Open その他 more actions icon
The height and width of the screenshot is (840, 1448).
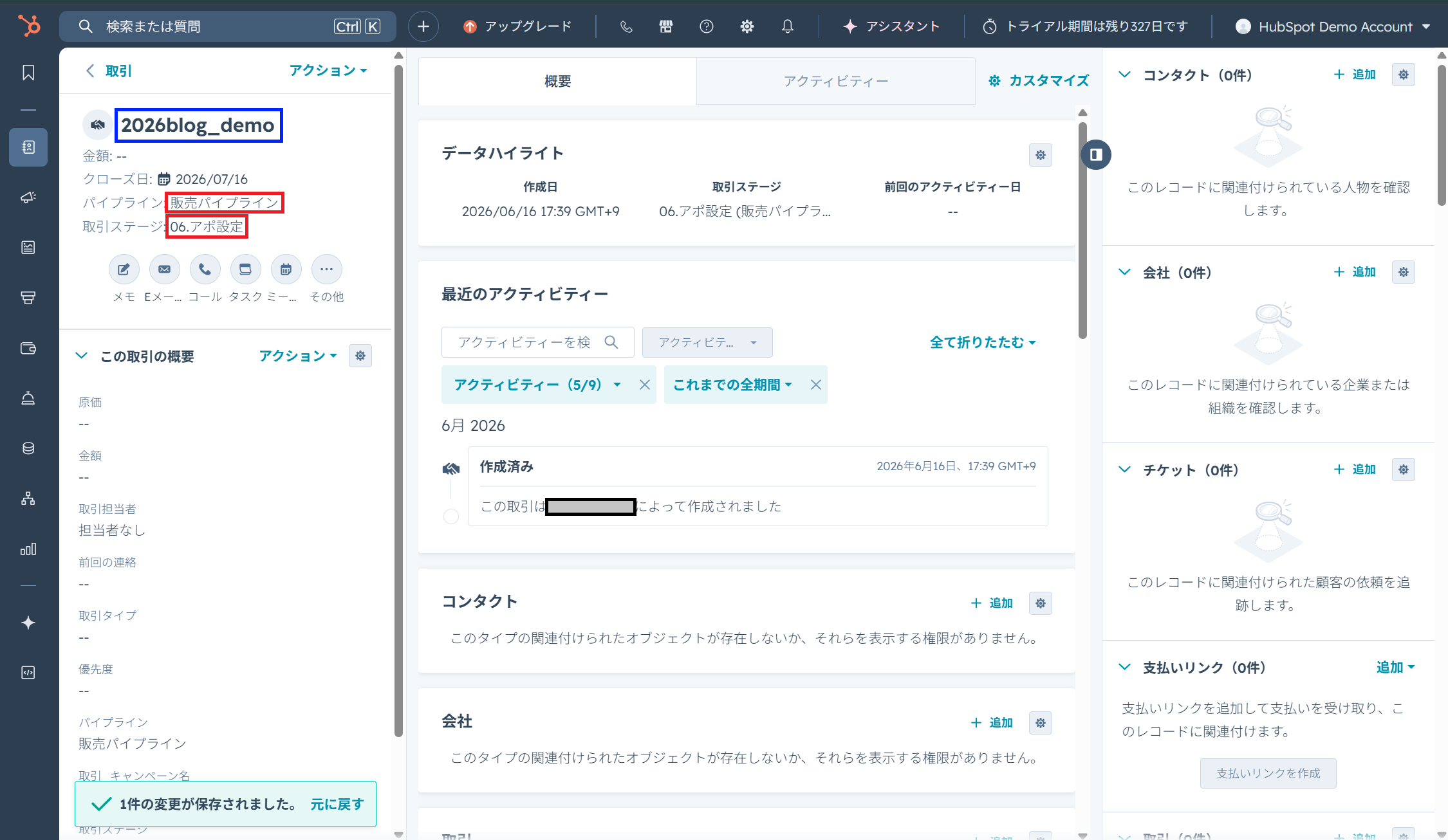pyautogui.click(x=326, y=269)
